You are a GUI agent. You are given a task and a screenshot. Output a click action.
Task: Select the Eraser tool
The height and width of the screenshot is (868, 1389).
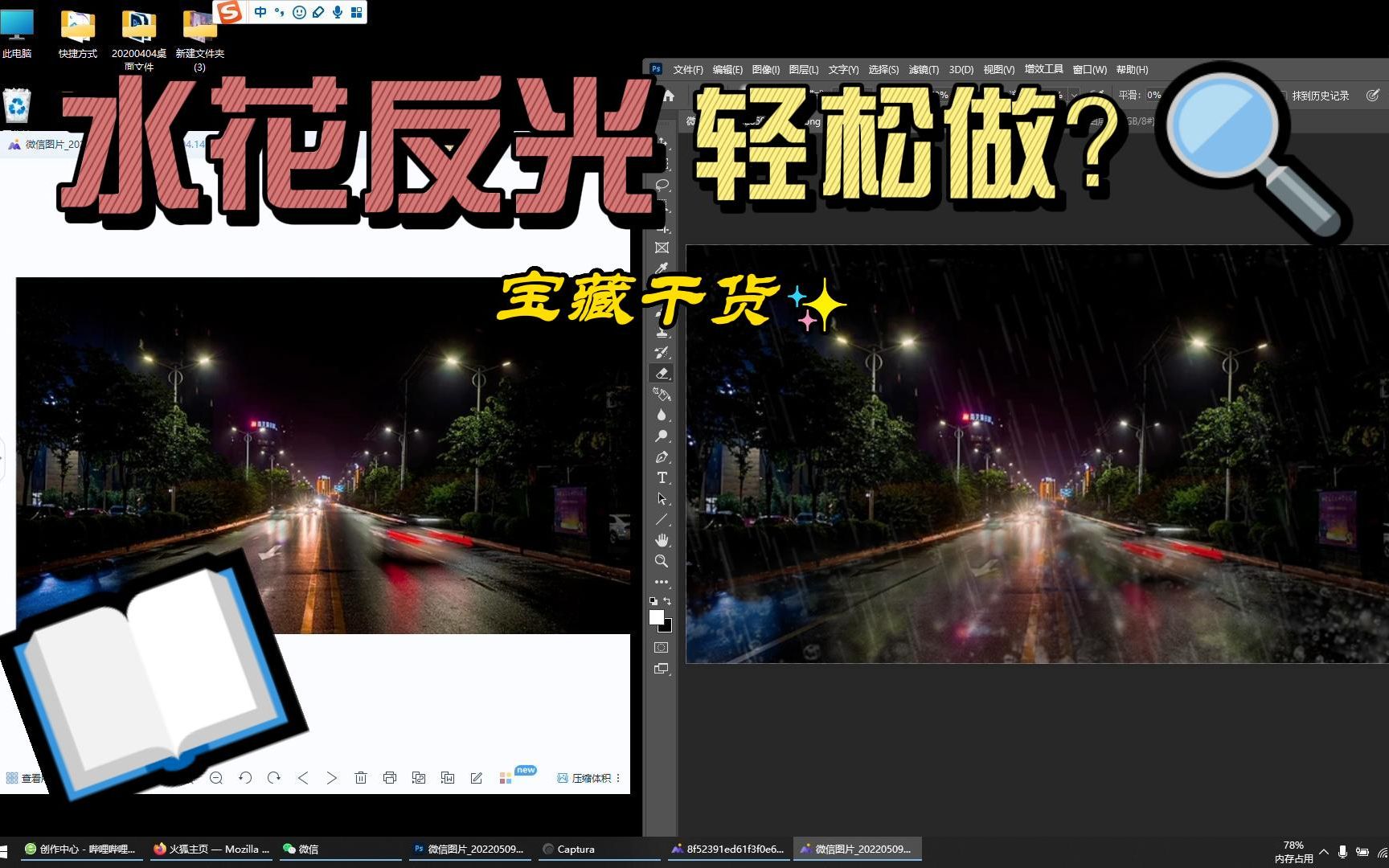pyautogui.click(x=662, y=372)
